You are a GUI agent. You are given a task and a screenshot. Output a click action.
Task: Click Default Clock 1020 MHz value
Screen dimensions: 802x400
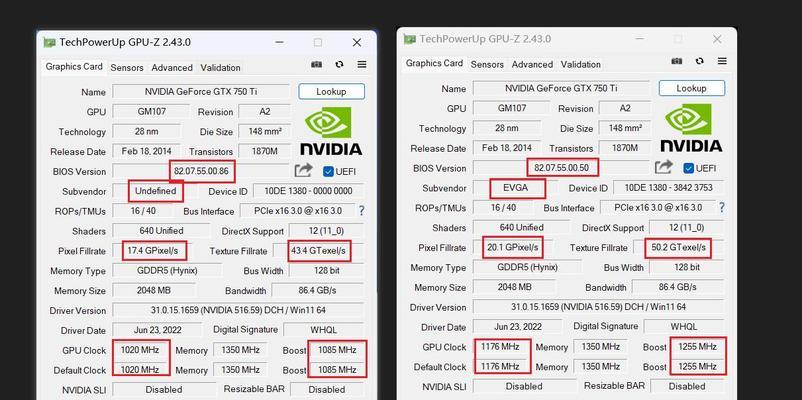pyautogui.click(x=140, y=370)
